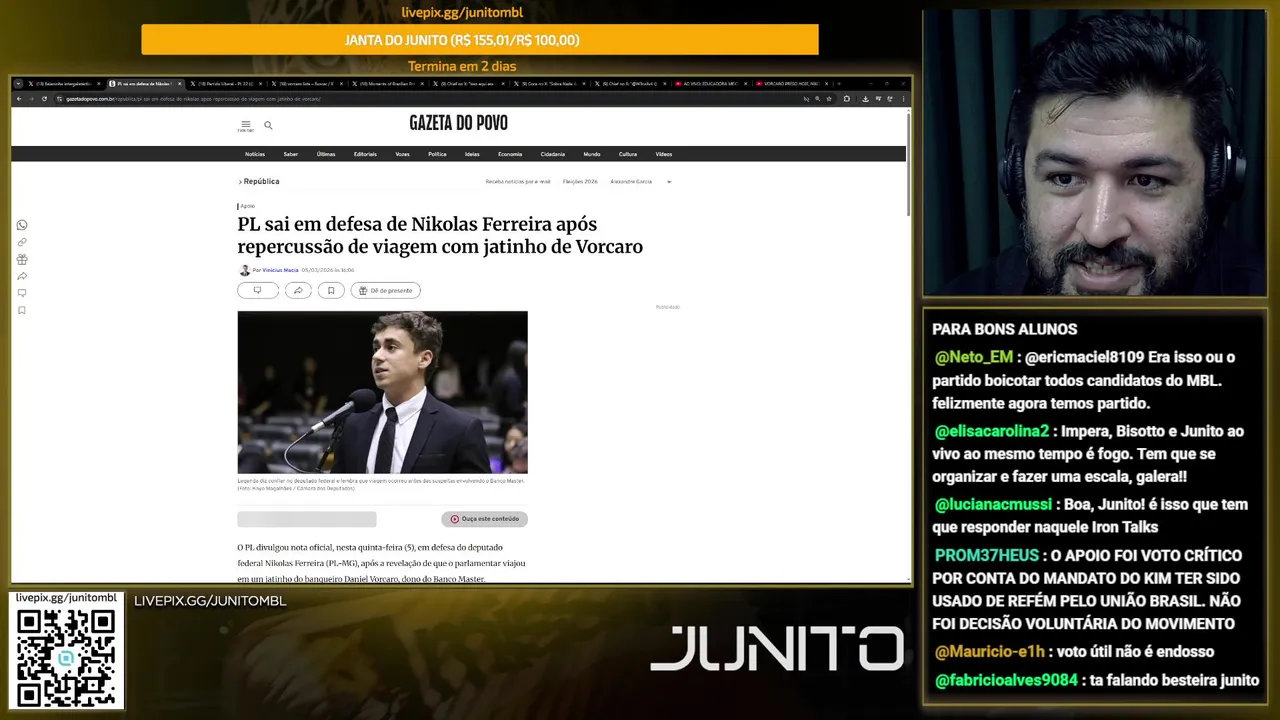The image size is (1280, 720).
Task: Click the article headline about Nikolas Ferreira
Action: coord(440,235)
